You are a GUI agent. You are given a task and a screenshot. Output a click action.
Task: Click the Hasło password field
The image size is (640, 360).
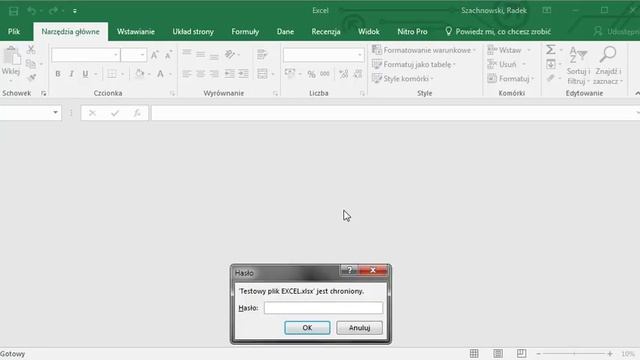coord(323,308)
